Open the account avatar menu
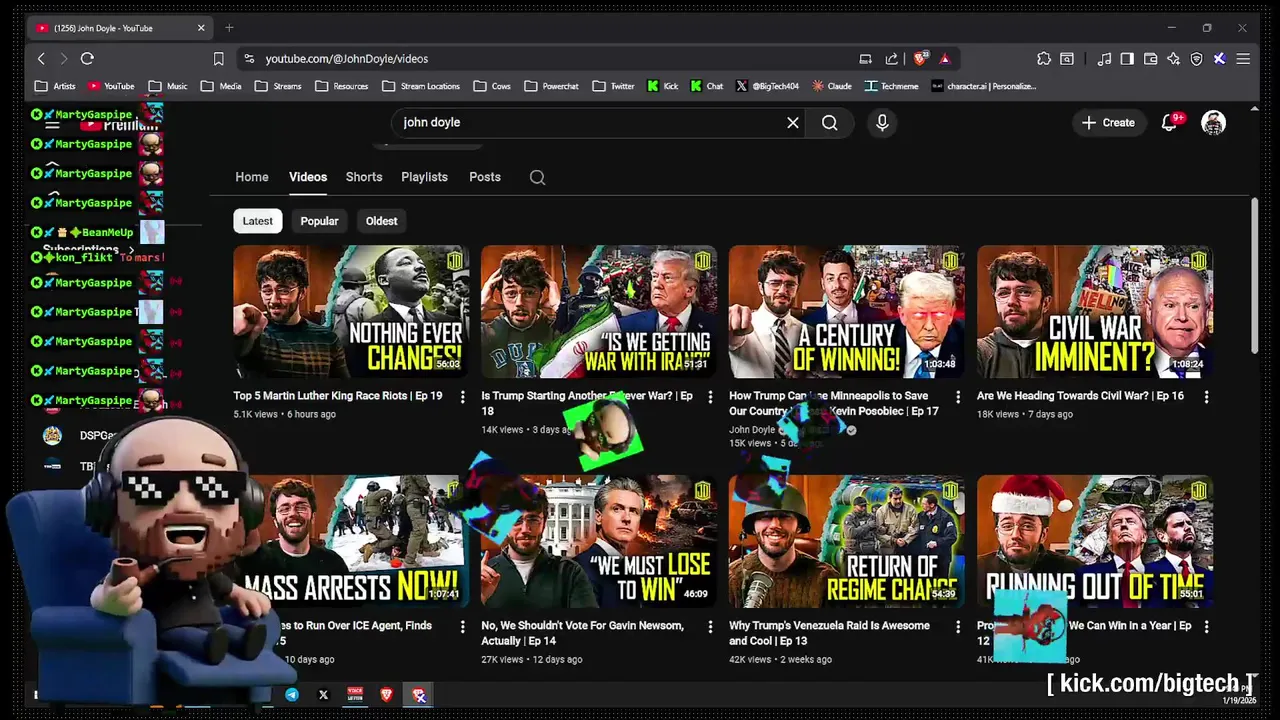This screenshot has width=1280, height=720. tap(1213, 122)
